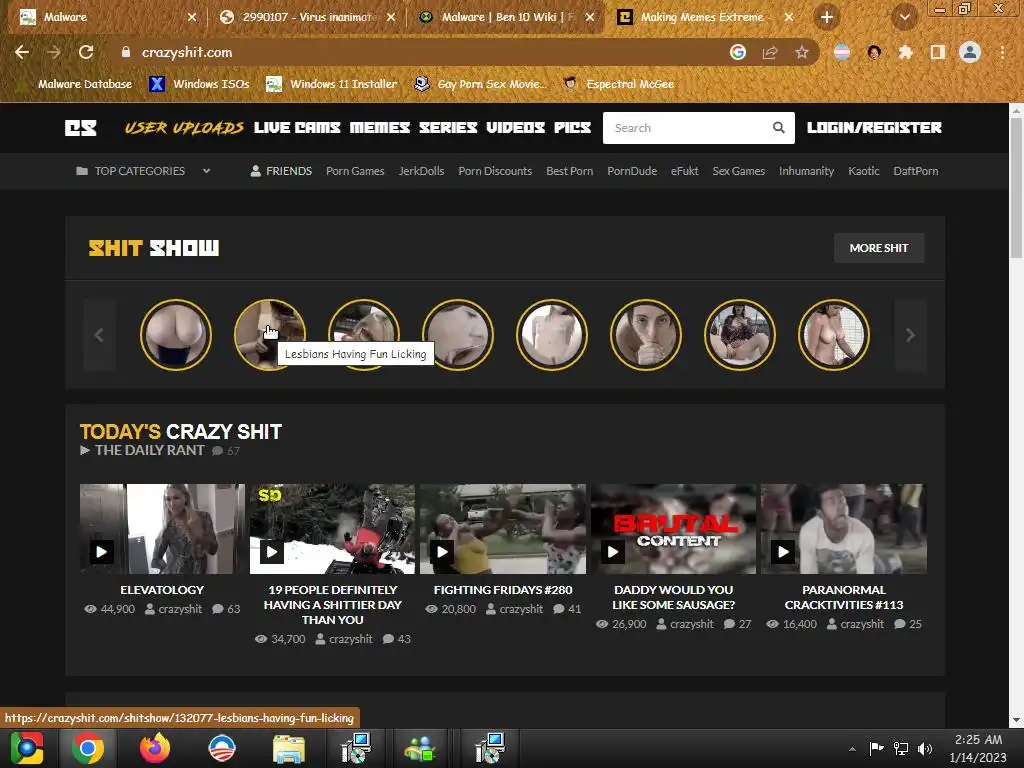The height and width of the screenshot is (768, 1024).
Task: Open the Espectral McGee bookmark
Action: (x=618, y=84)
